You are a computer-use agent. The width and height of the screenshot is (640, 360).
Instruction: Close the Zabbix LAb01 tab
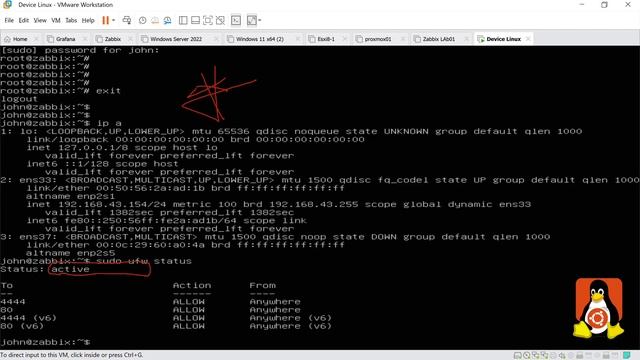click(467, 39)
